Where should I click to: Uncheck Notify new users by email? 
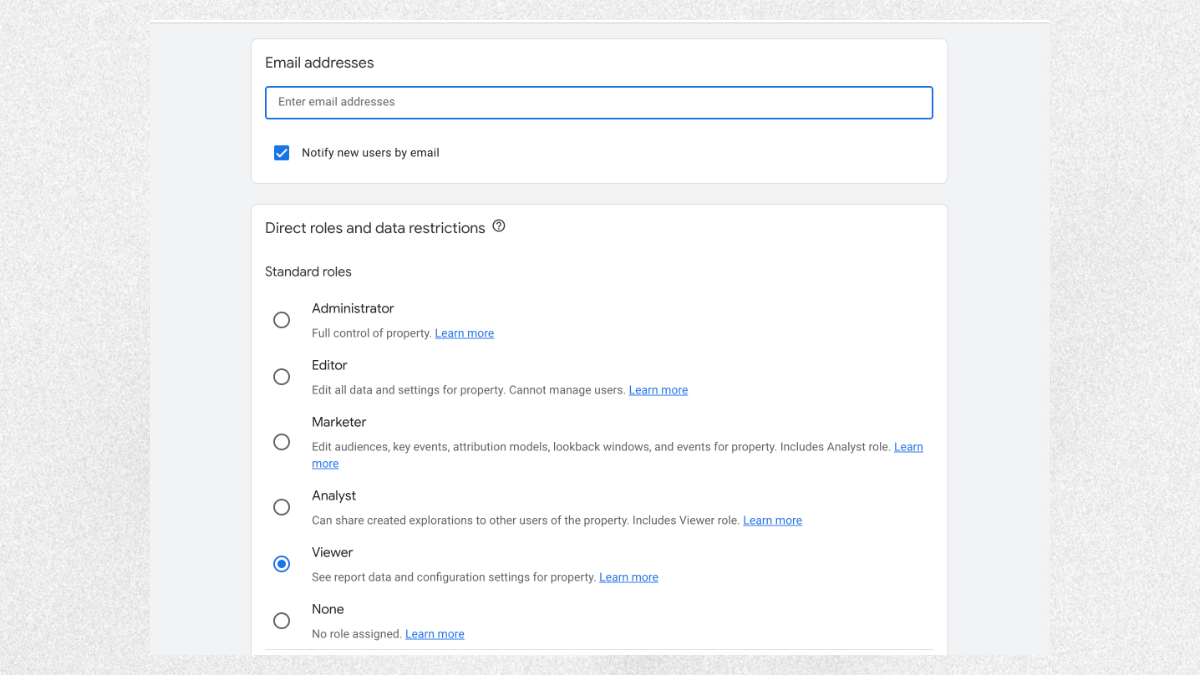tap(282, 153)
